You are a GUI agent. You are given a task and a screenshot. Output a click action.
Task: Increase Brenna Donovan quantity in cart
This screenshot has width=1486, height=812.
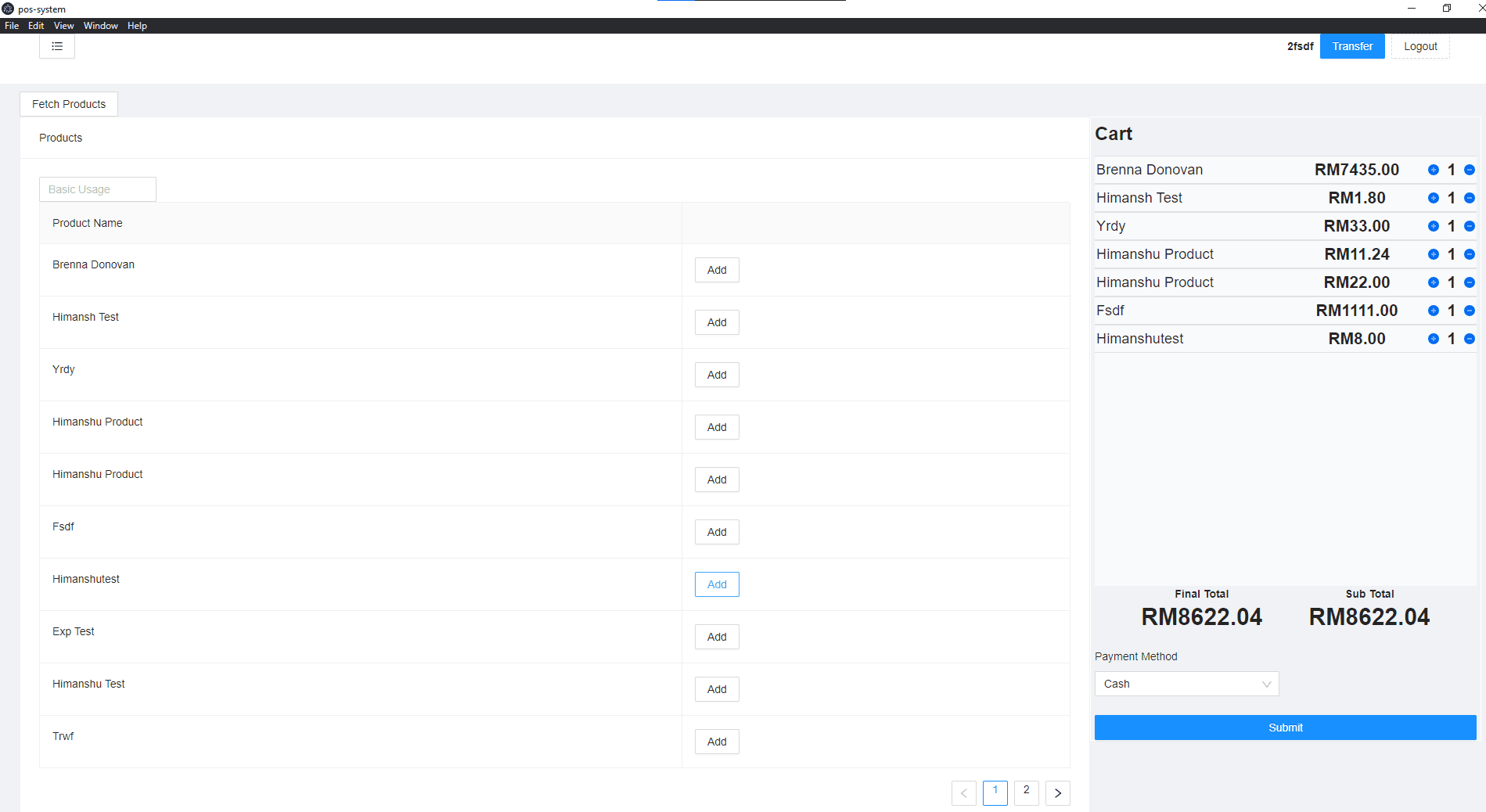coord(1434,169)
